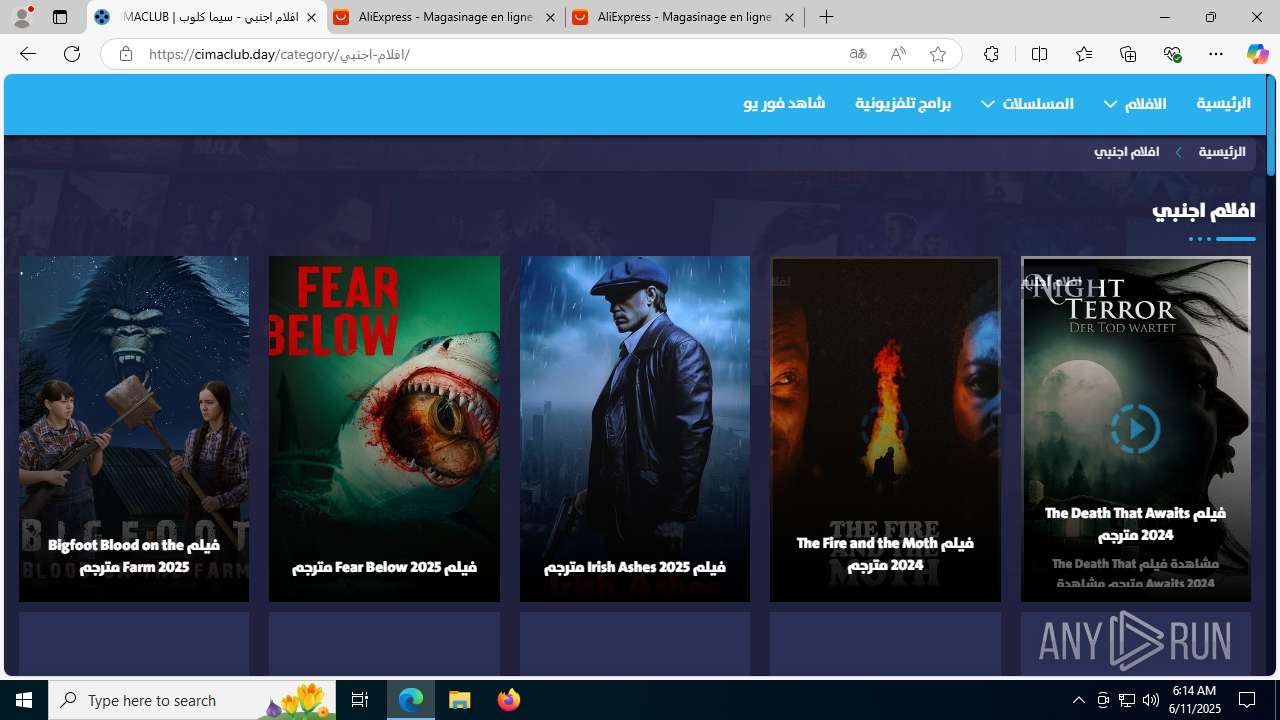This screenshot has height=720, width=1280.
Task: Open شاهد فور يو navigation item
Action: (784, 103)
